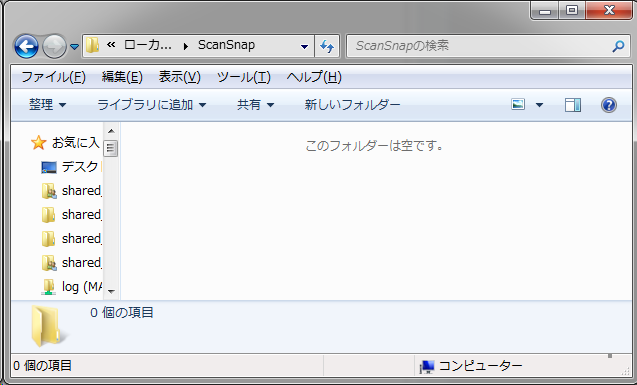Show hidden path levels via « chevron
This screenshot has height=385, width=637.
[110, 45]
